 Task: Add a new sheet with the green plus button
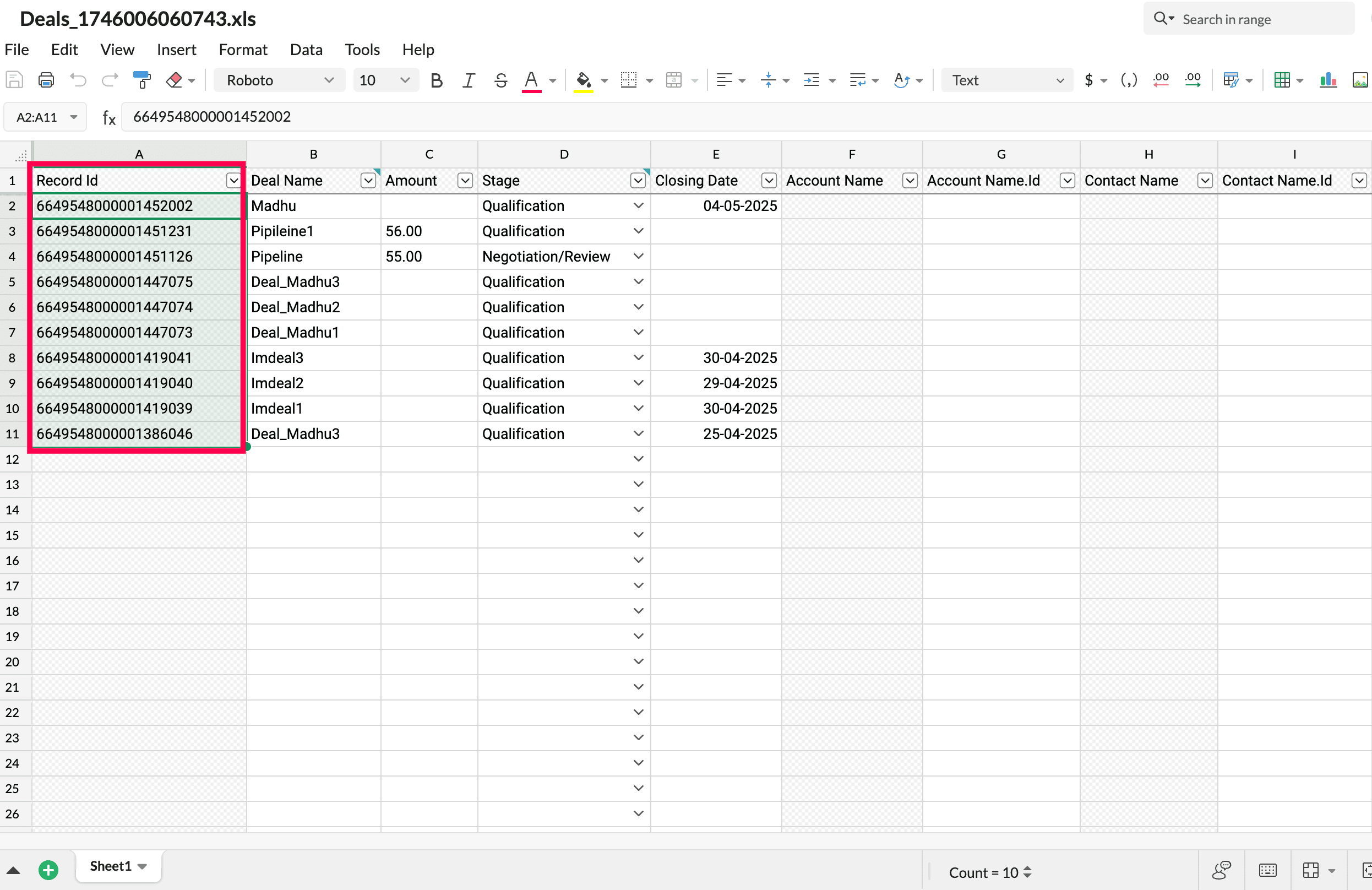click(x=48, y=870)
